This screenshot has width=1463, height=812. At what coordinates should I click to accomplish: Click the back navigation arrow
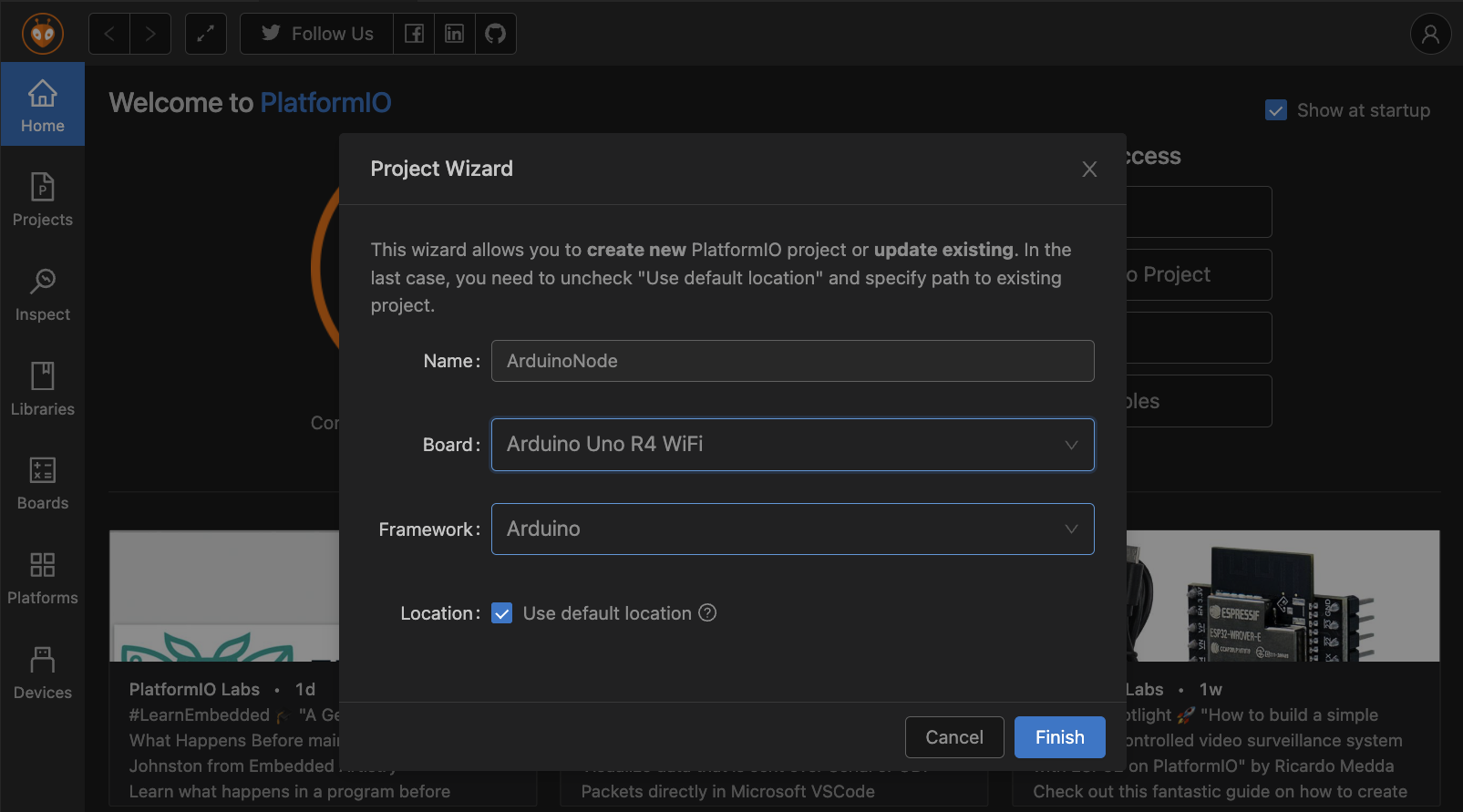point(109,34)
